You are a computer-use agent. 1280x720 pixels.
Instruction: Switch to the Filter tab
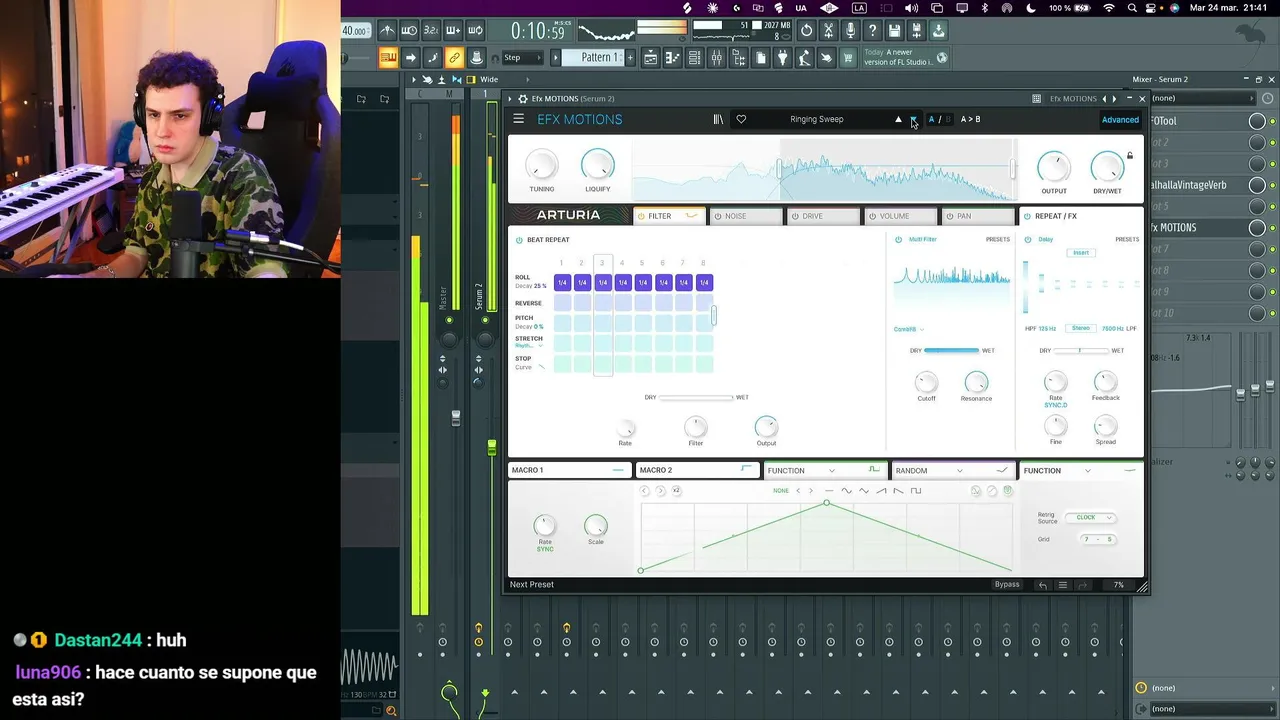tap(669, 216)
